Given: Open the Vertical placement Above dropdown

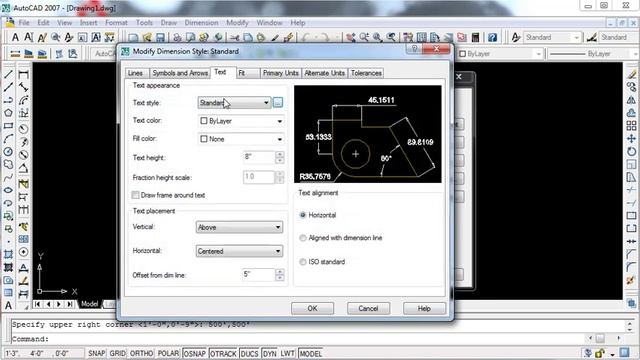Looking at the screenshot, I should tap(239, 227).
